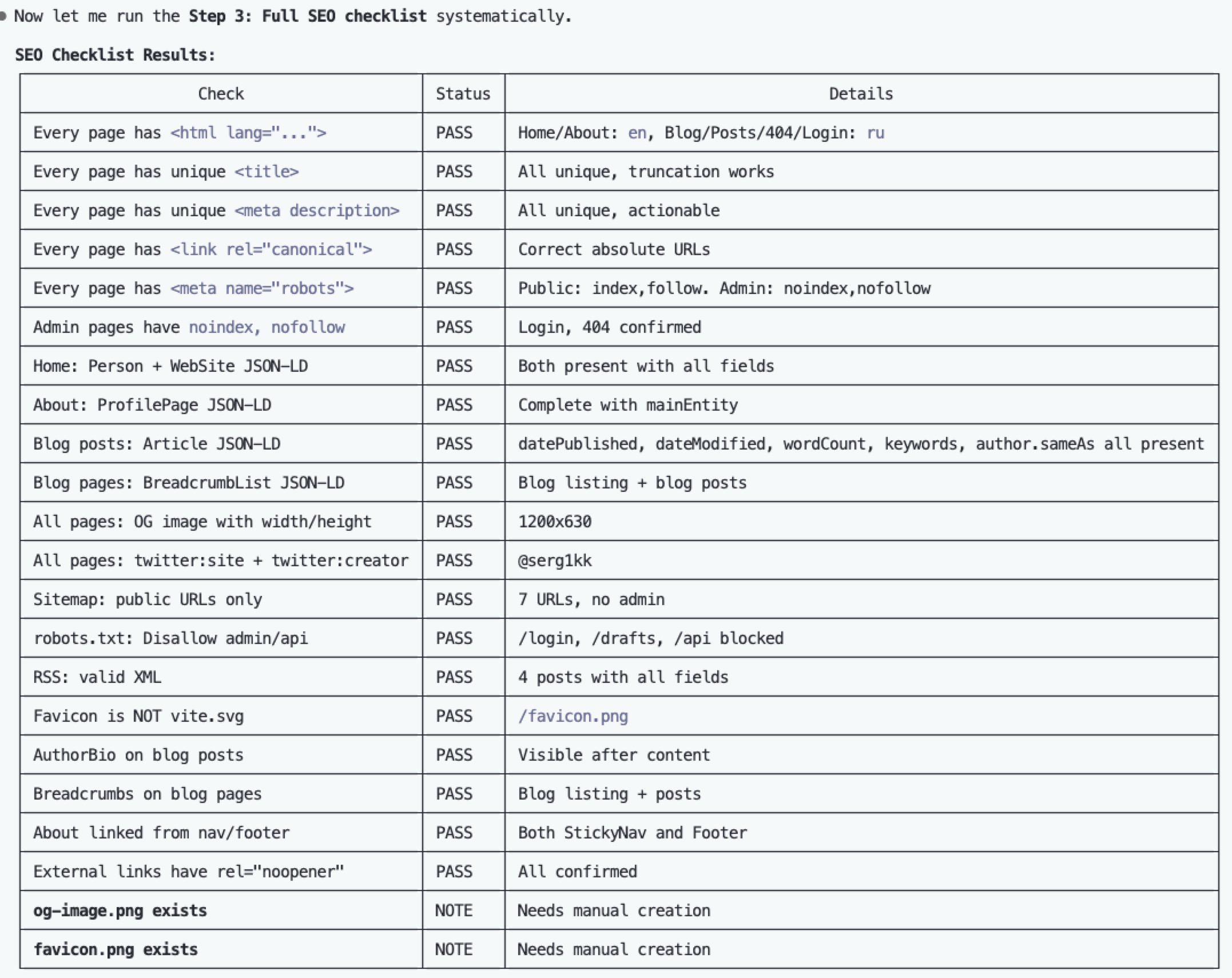
Task: Open the meta description code reference
Action: [318, 210]
